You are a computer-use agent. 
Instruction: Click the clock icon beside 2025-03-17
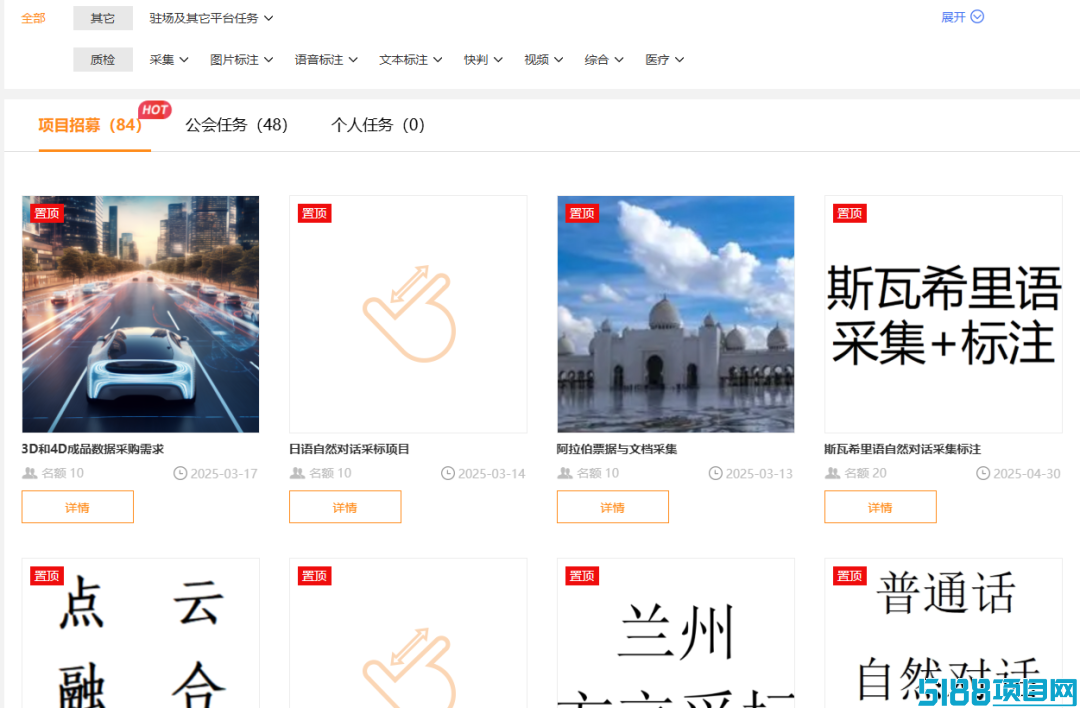180,473
